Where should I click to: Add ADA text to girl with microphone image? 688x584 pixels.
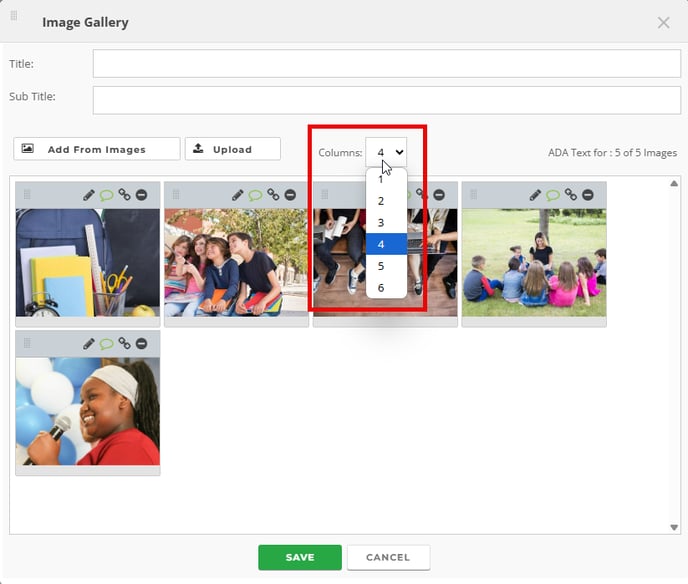(x=107, y=344)
